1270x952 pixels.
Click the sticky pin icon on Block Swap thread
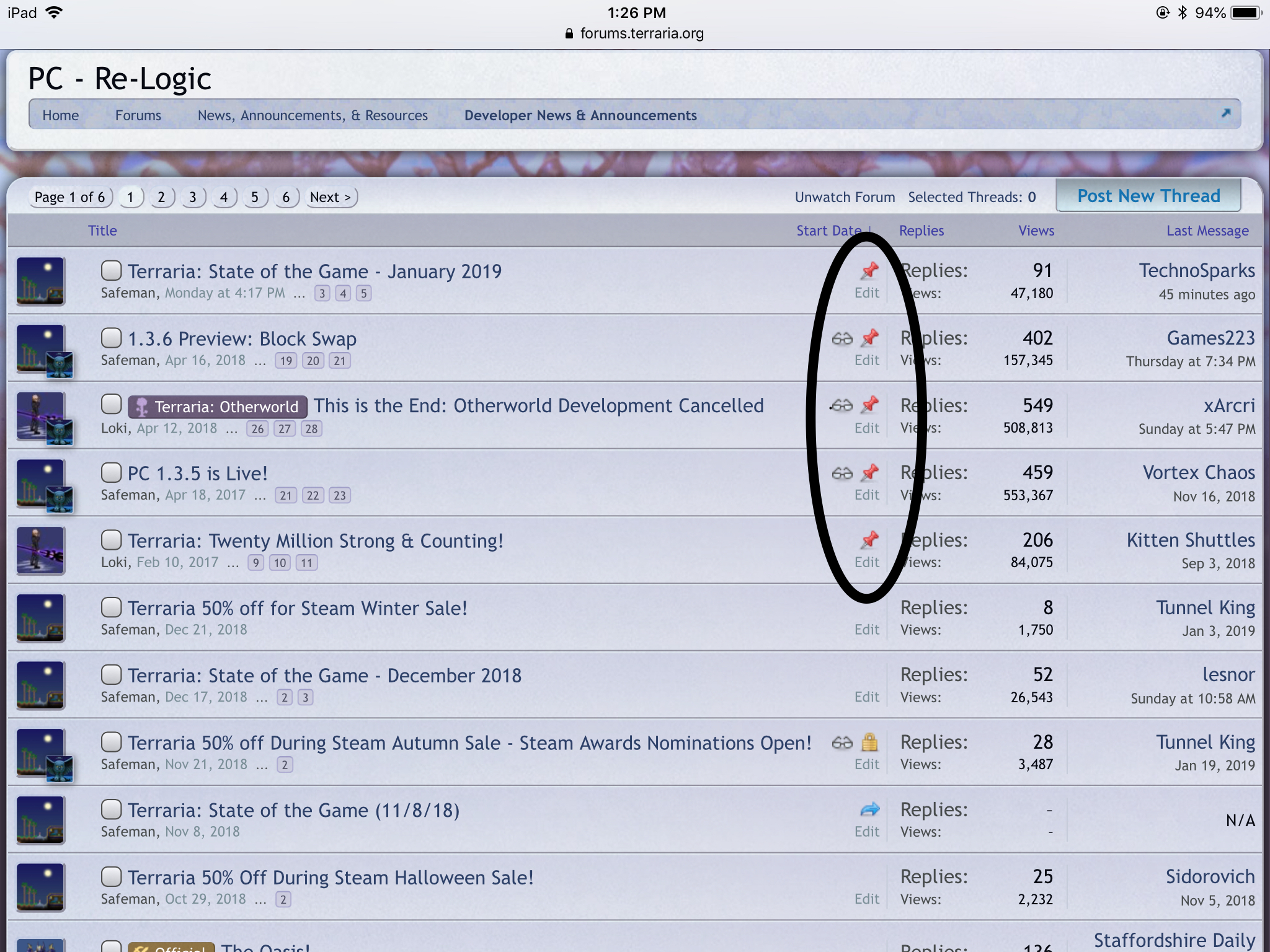click(x=870, y=338)
